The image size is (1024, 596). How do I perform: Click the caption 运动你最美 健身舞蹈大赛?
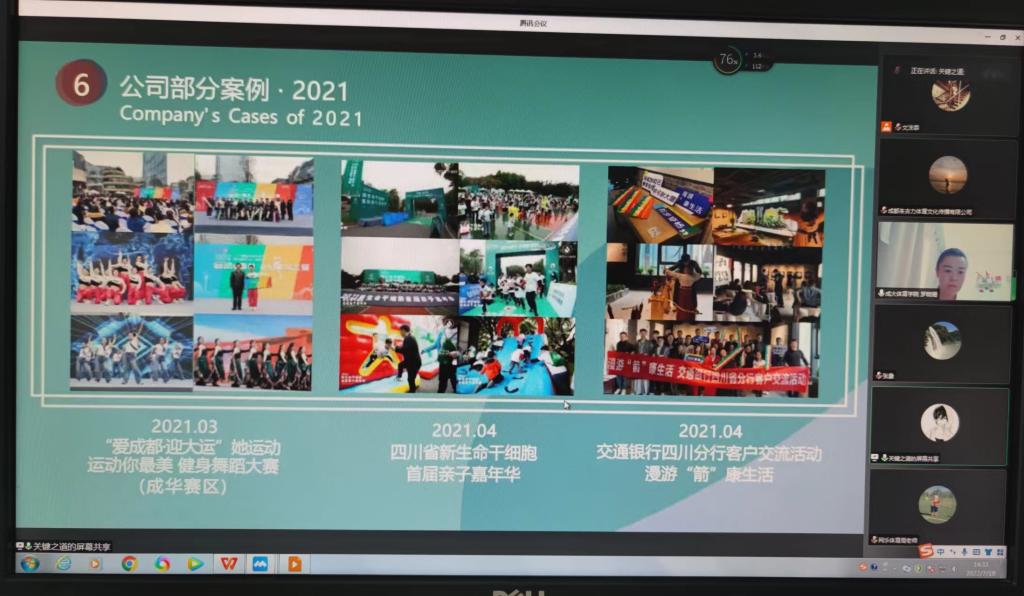(184, 465)
